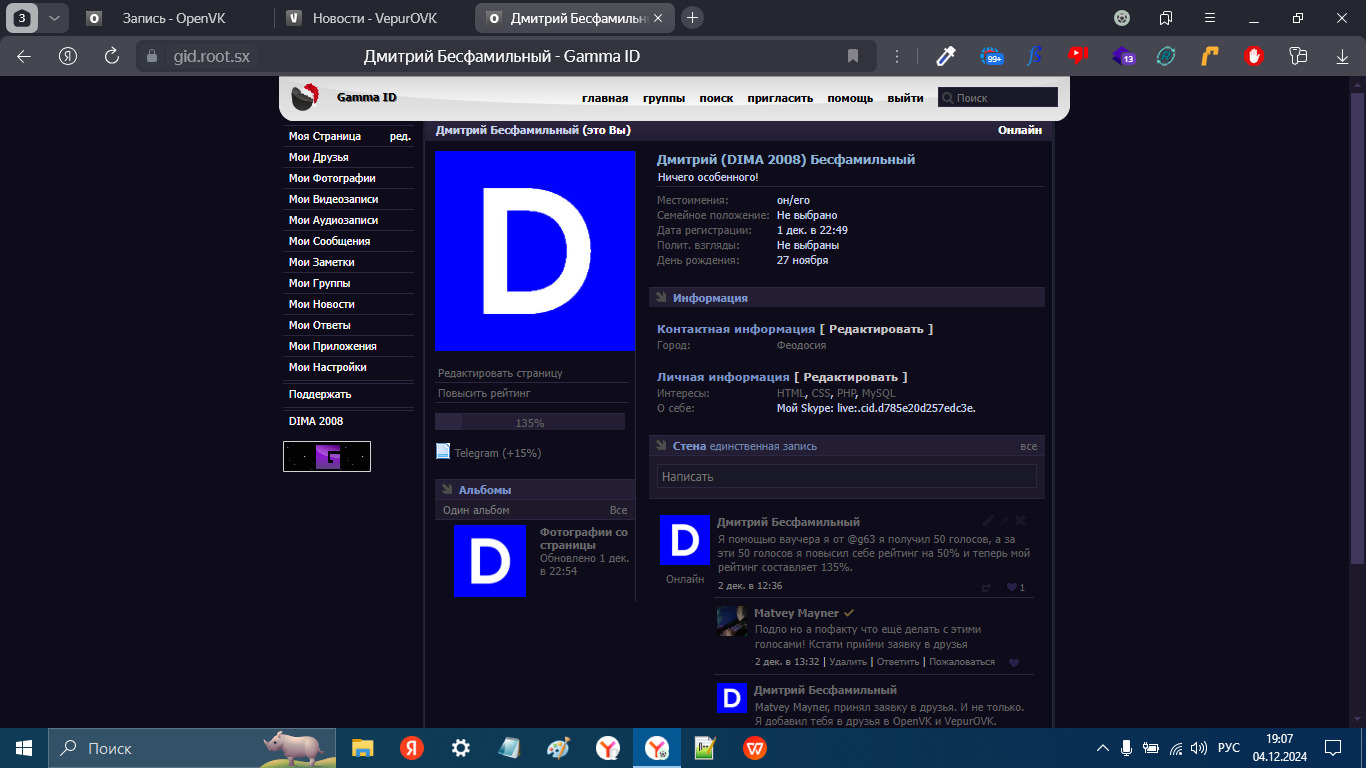Reload the page with the refresh icon
This screenshot has width=1366, height=768.
(112, 56)
